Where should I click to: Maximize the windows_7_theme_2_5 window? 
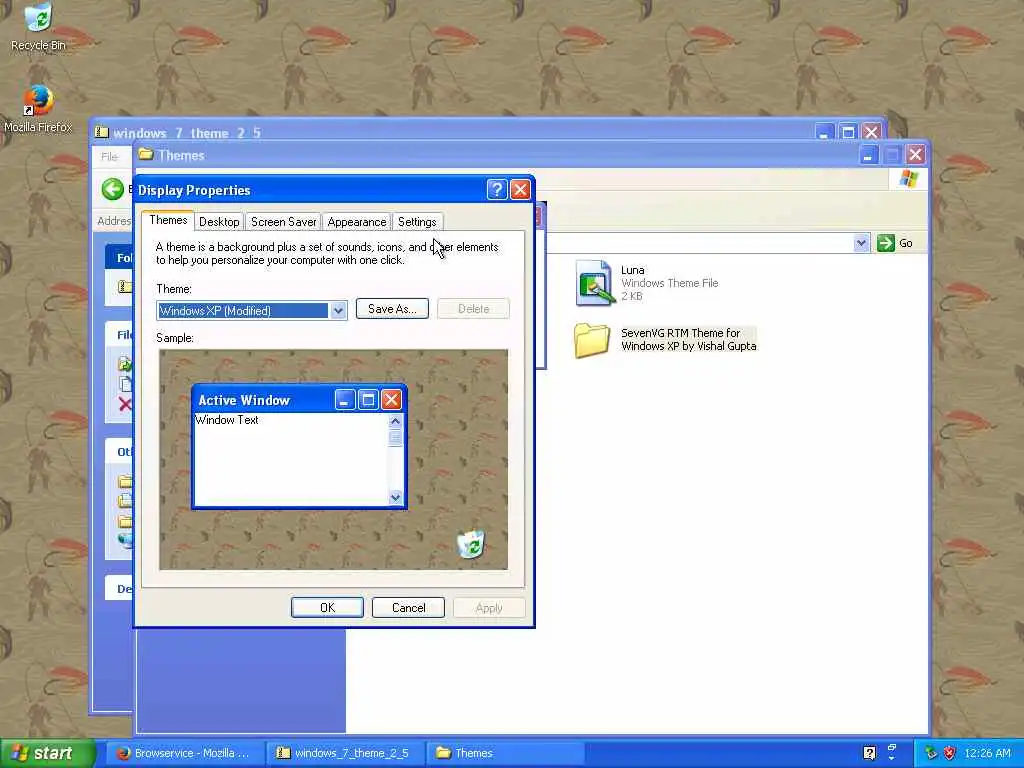pyautogui.click(x=848, y=133)
